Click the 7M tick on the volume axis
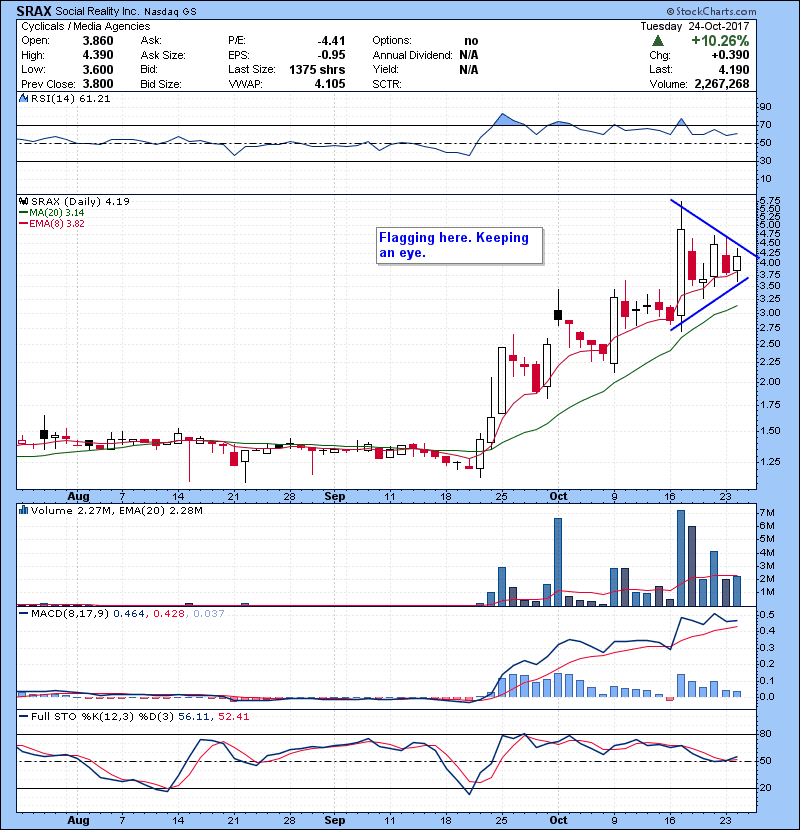The width and height of the screenshot is (800, 830). (767, 512)
